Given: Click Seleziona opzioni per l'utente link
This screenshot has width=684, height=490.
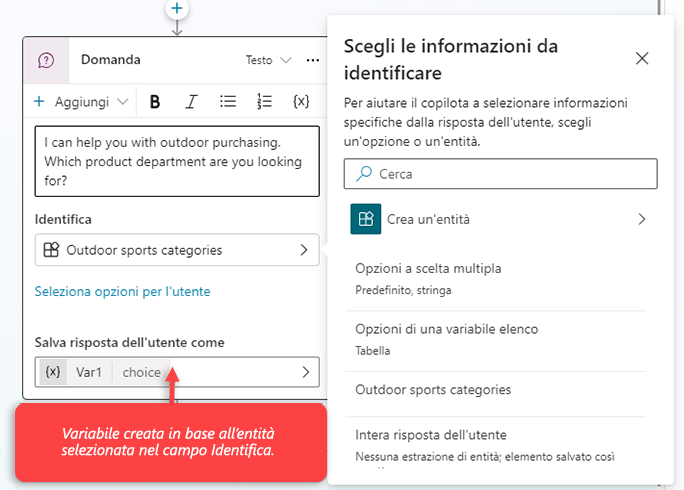Looking at the screenshot, I should point(122,292).
